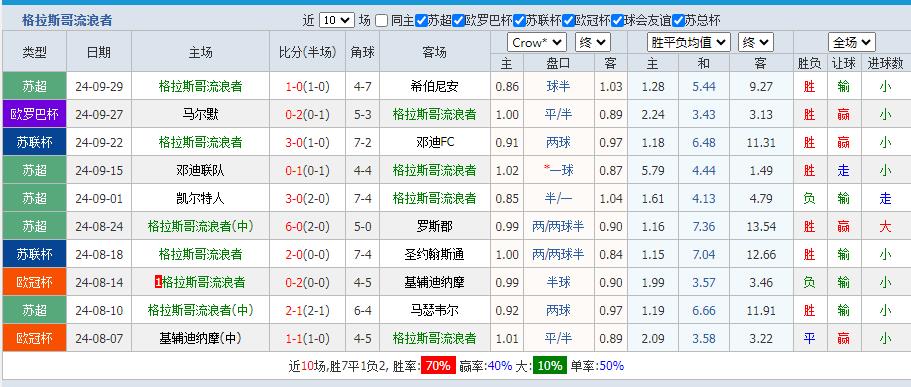
Task: Uncheck the 欧罗巴杯 filter checkbox
Action: [458, 21]
